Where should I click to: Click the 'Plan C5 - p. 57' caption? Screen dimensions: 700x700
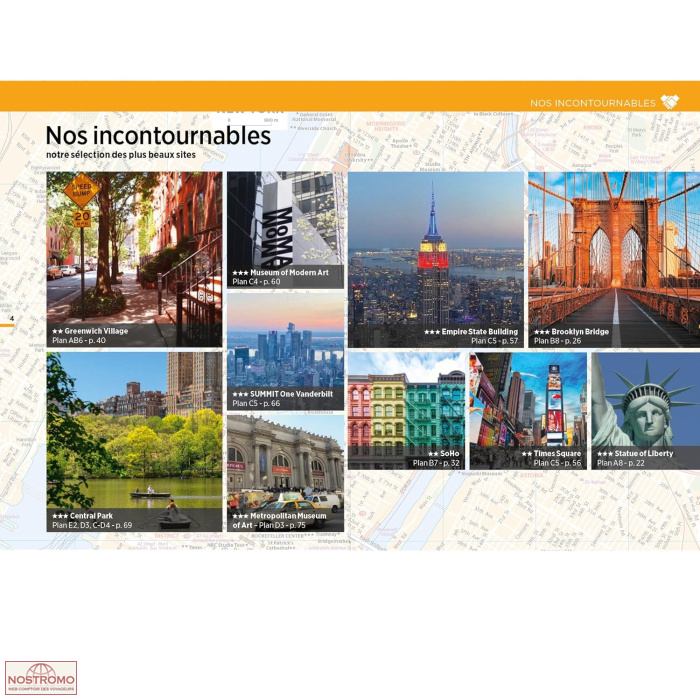(x=494, y=341)
